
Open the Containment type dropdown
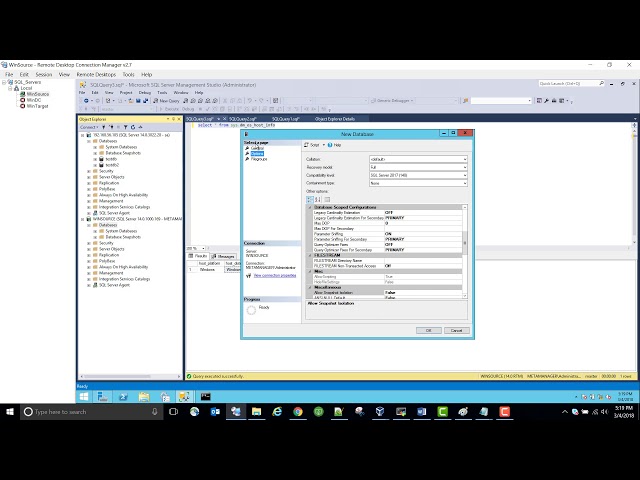pyautogui.click(x=464, y=183)
